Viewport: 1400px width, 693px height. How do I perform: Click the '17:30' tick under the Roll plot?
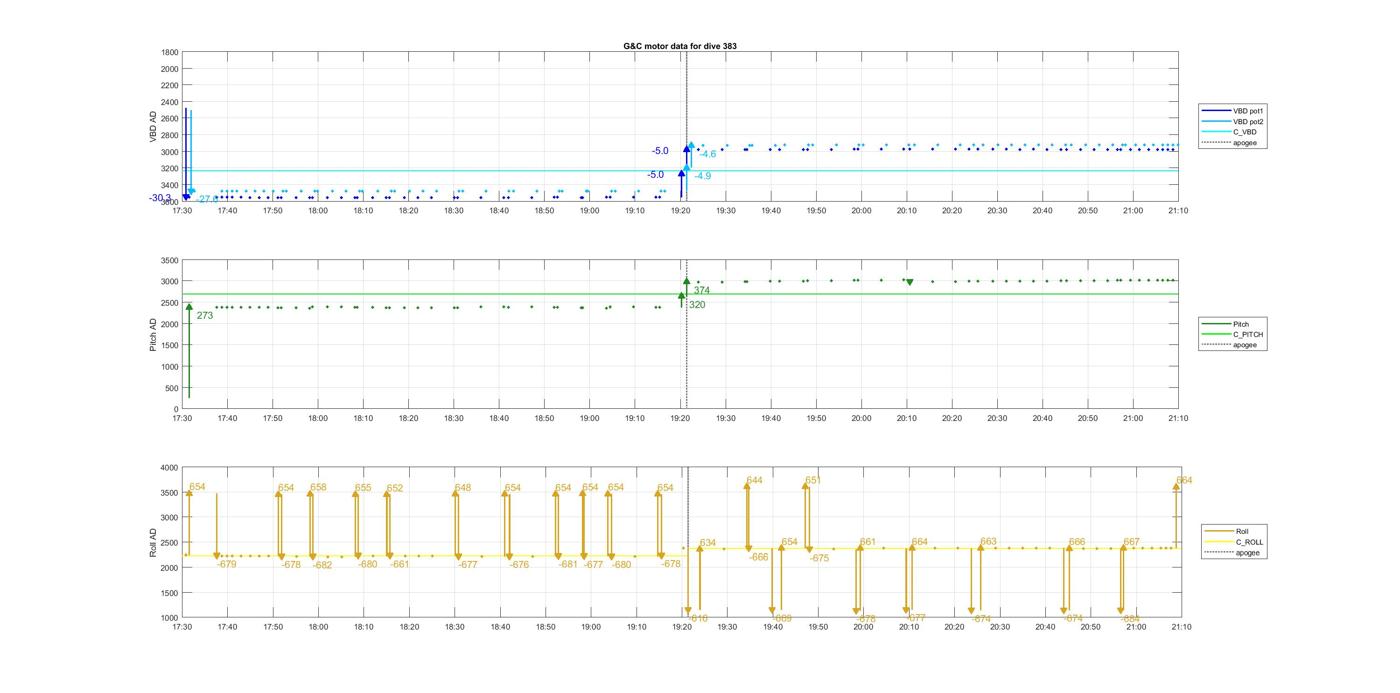pos(182,627)
